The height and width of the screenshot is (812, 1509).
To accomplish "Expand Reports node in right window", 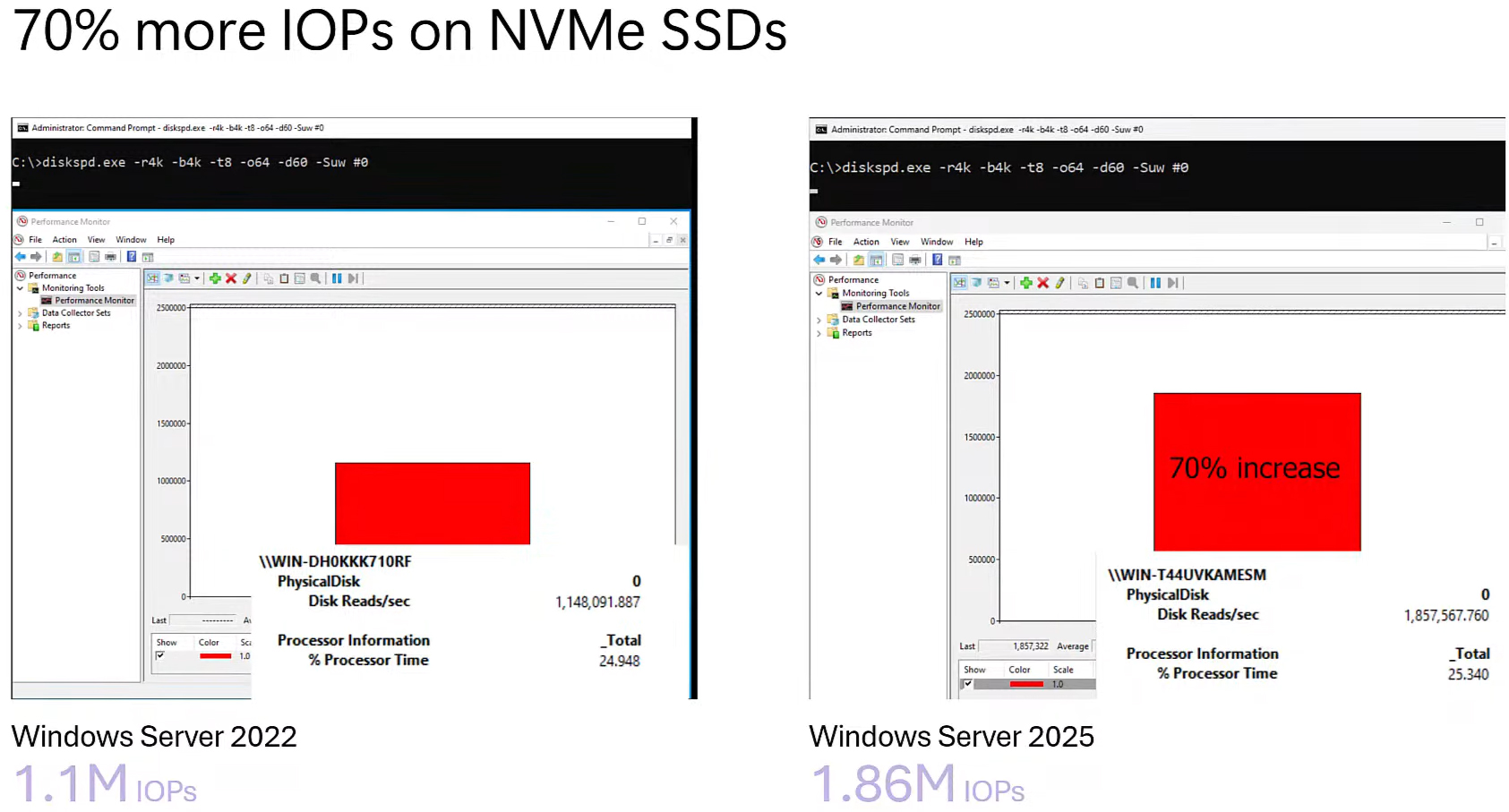I will tap(819, 333).
